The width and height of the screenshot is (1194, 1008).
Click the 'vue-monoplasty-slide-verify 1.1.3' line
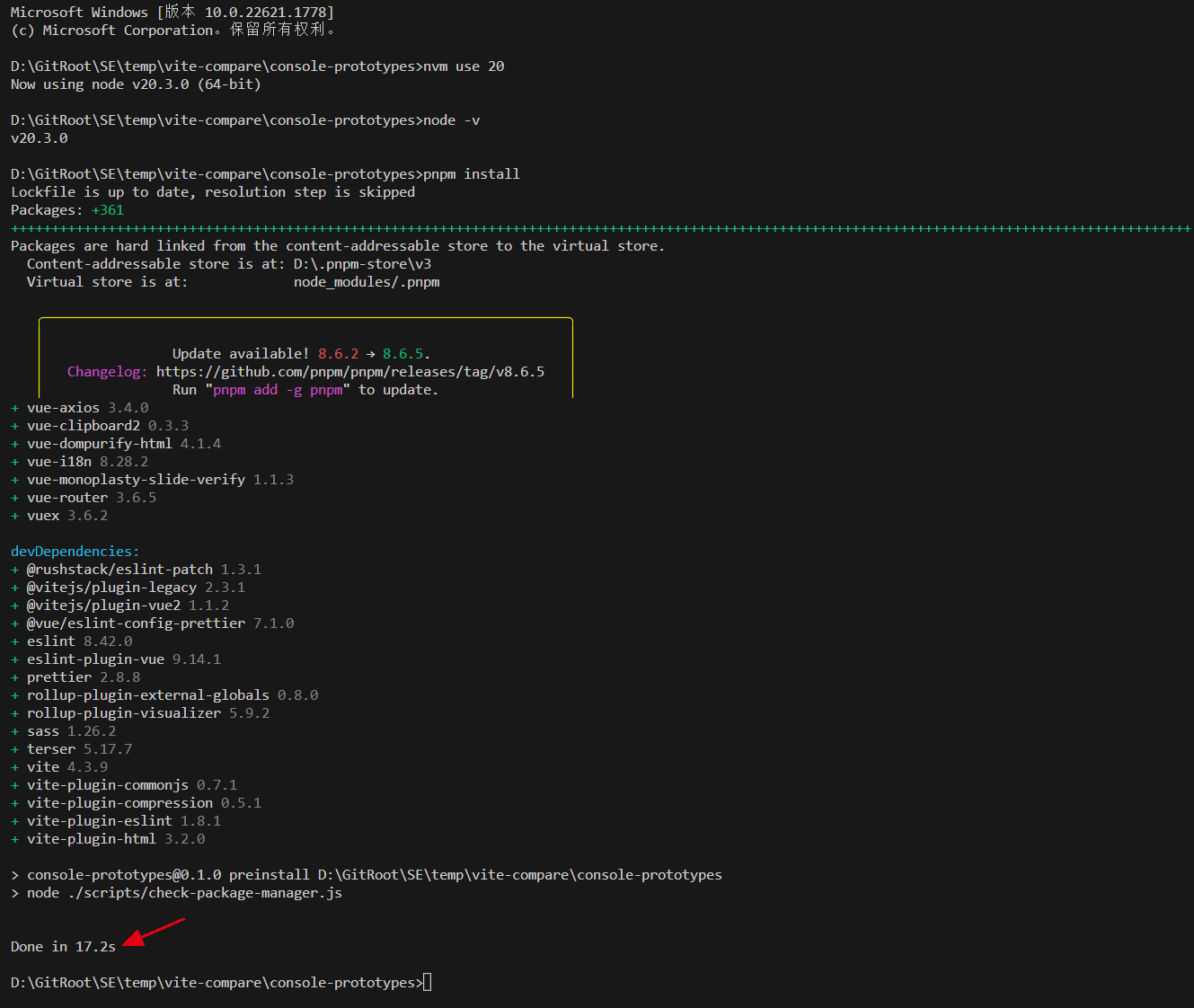(x=153, y=480)
